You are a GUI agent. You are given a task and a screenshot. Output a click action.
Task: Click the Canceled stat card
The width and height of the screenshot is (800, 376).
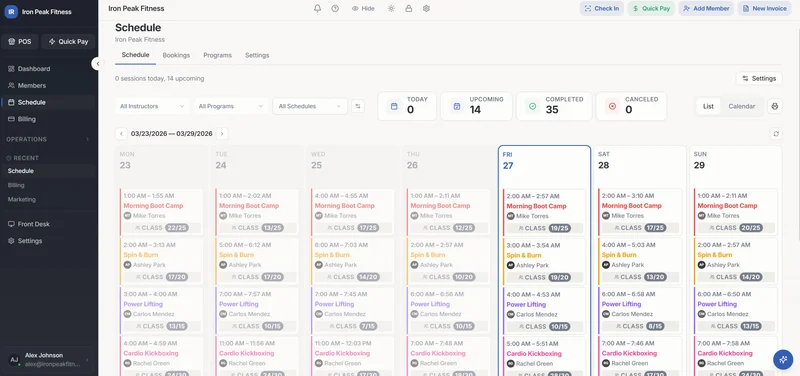[631, 106]
